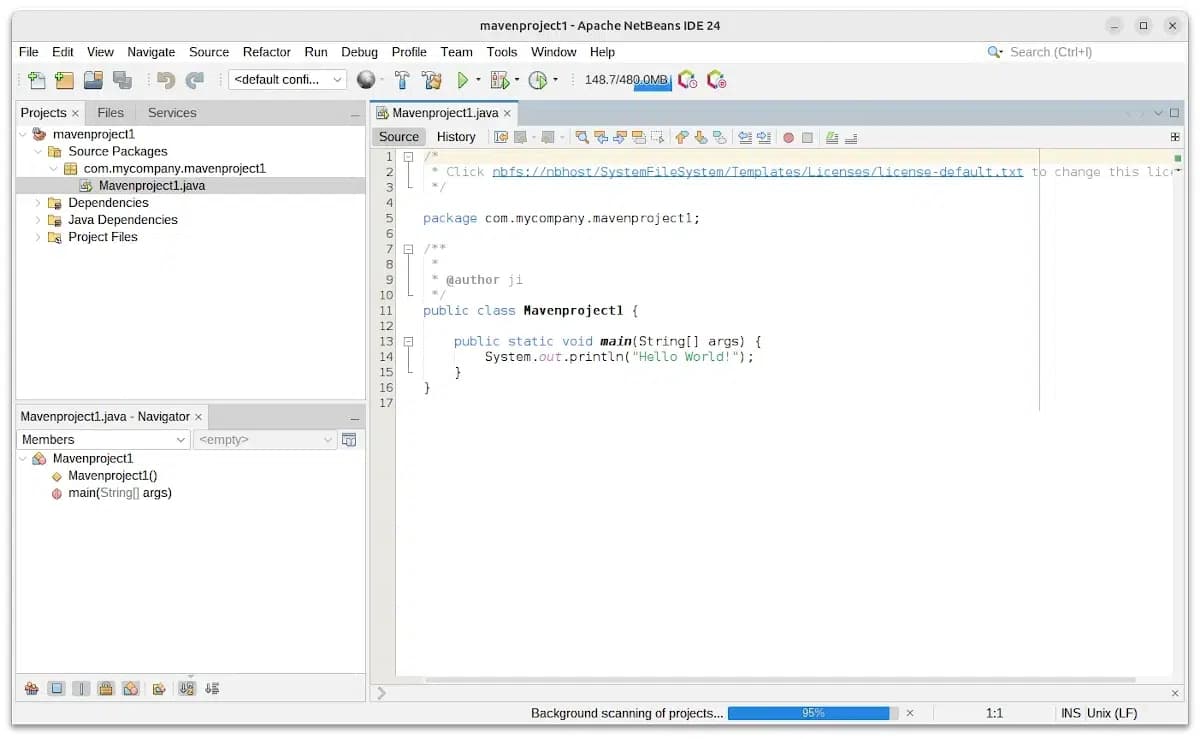
Task: Click the New Project toolbar icon
Action: (x=64, y=80)
